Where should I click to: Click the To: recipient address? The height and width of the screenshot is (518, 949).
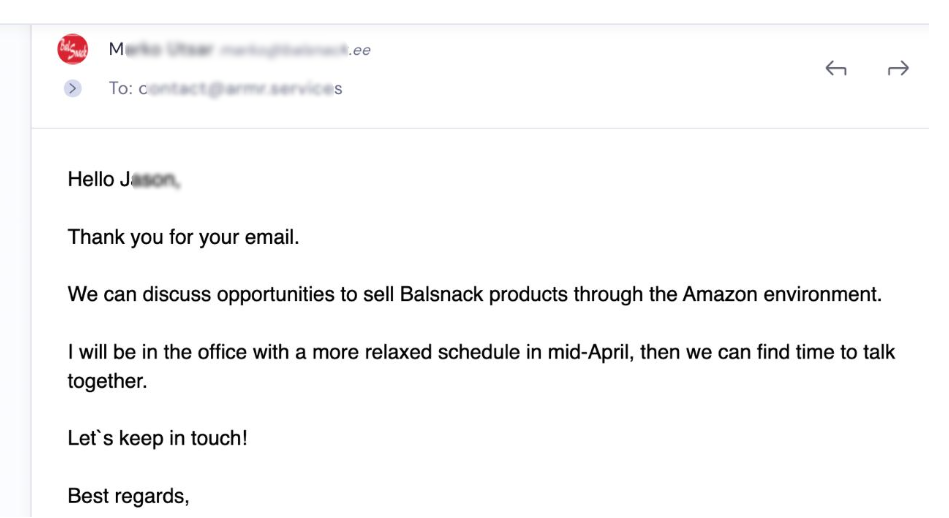(241, 88)
